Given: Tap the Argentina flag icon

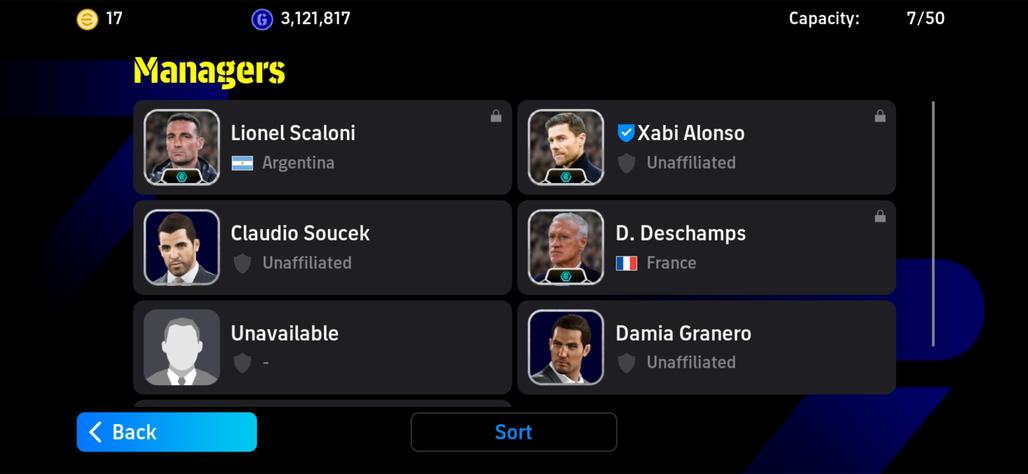Looking at the screenshot, I should click(243, 163).
